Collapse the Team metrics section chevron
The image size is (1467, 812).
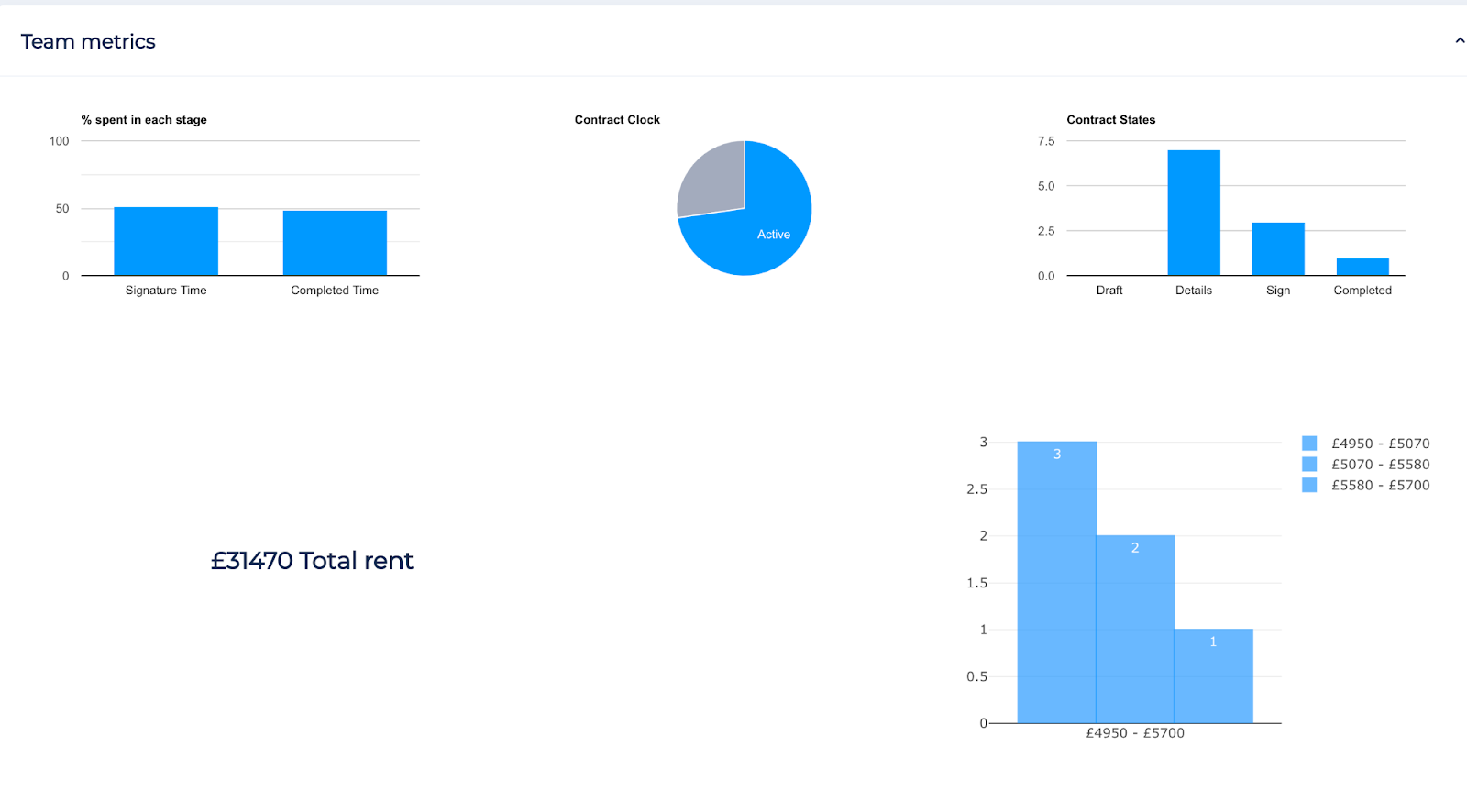point(1459,41)
